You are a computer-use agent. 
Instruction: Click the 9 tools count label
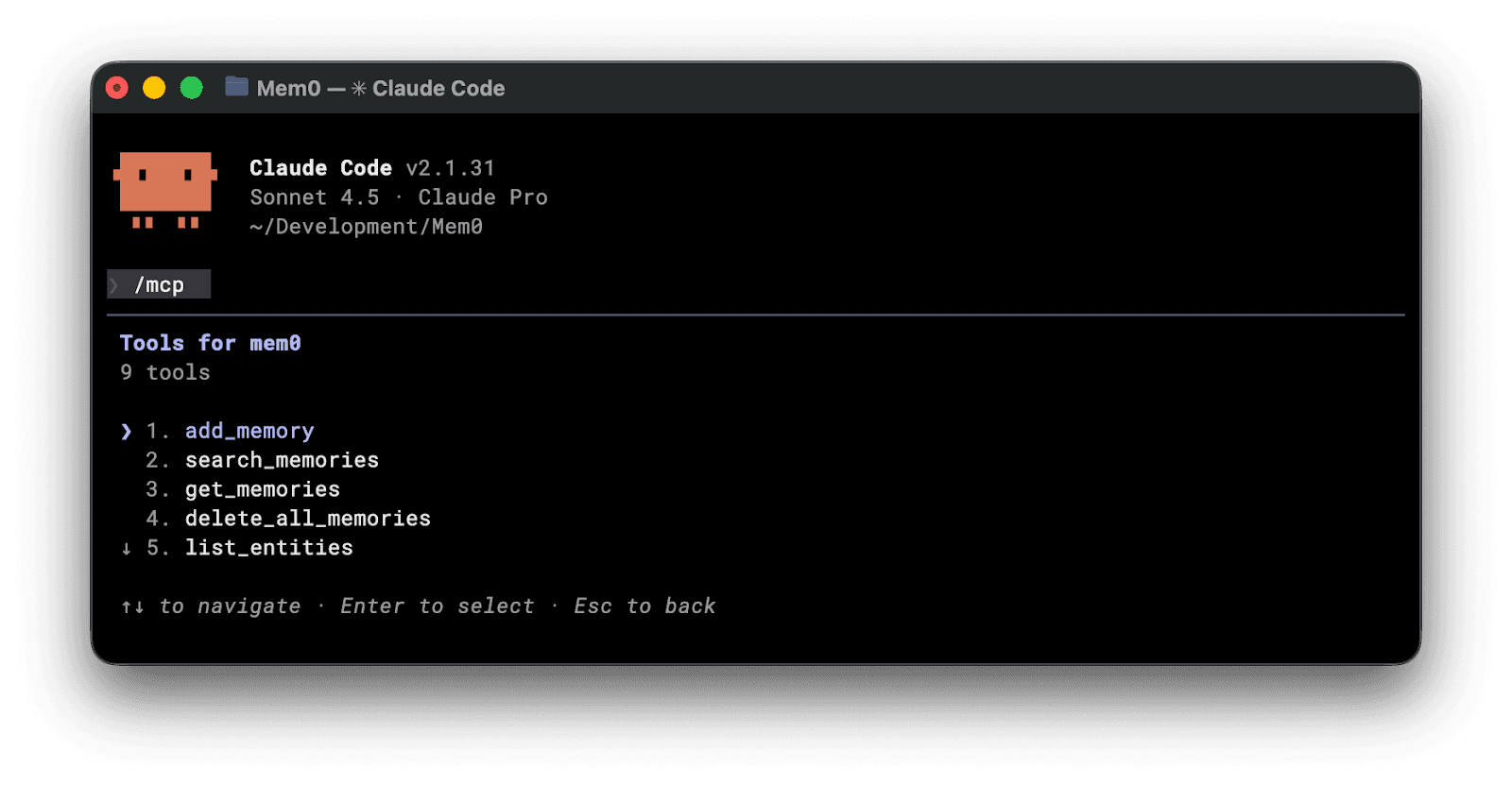pyautogui.click(x=164, y=372)
